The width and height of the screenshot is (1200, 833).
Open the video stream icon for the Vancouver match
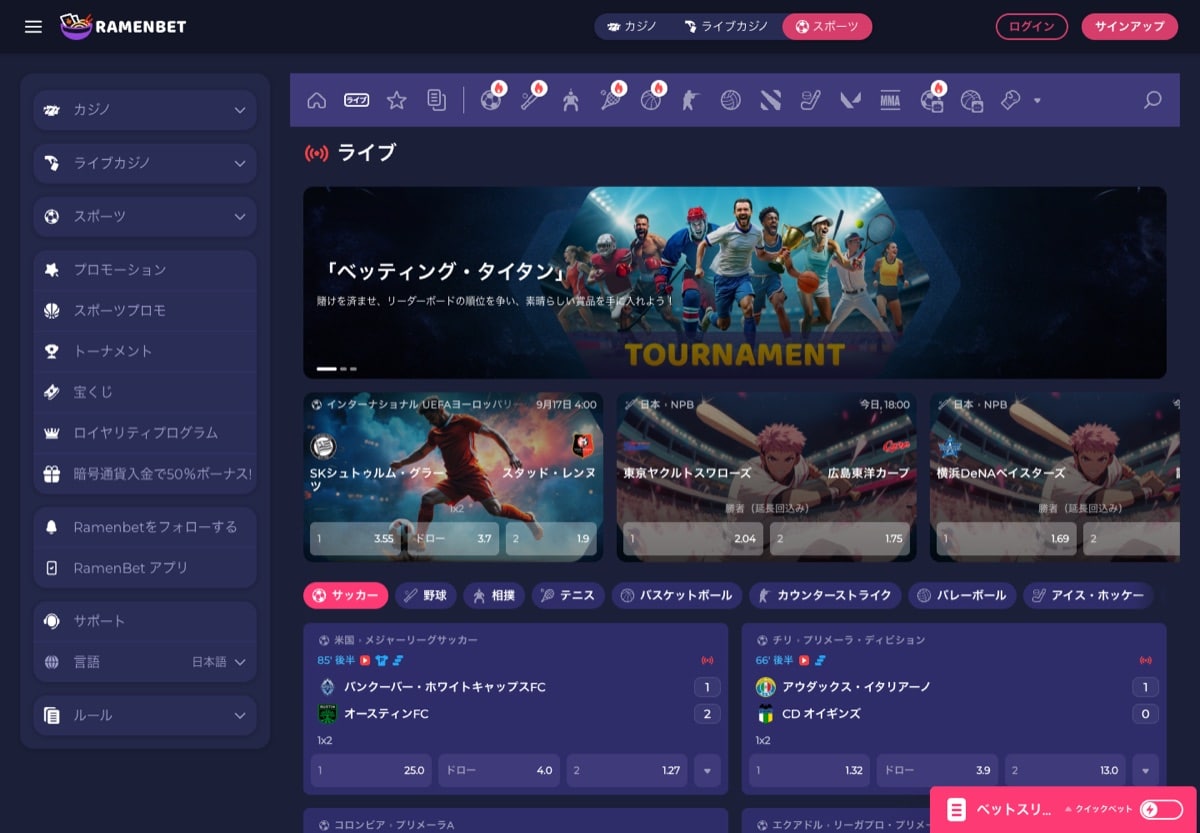(x=365, y=660)
